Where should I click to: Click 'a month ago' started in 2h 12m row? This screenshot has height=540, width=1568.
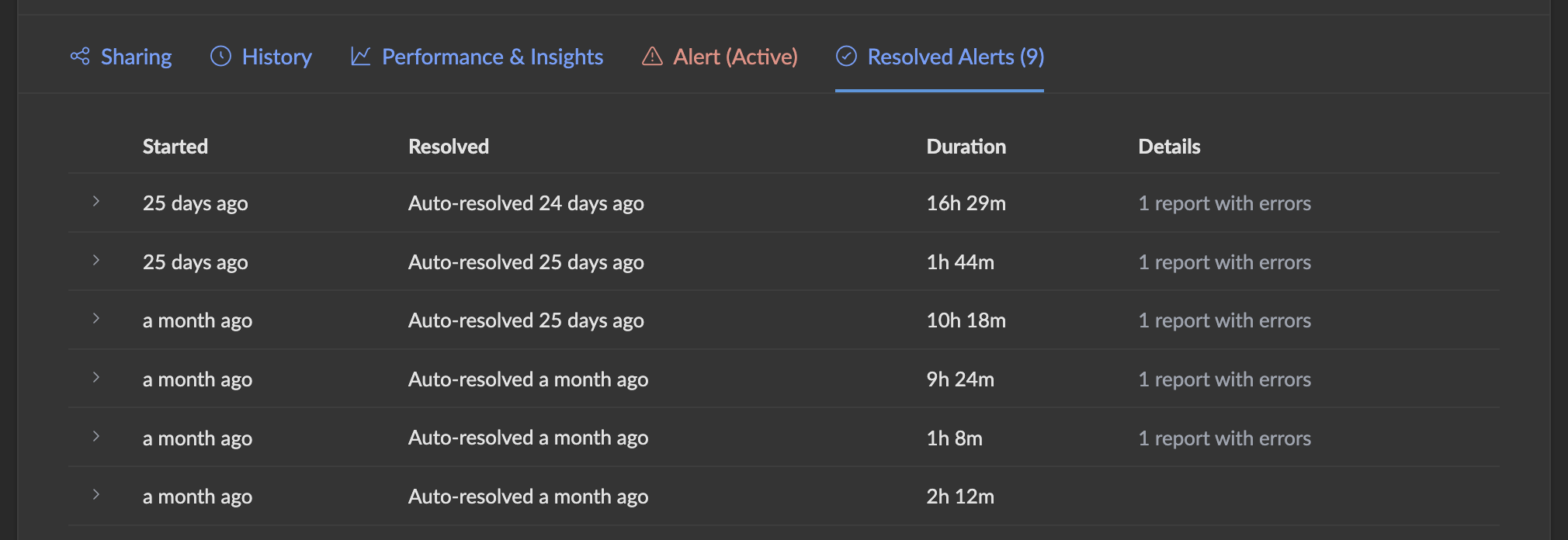point(198,497)
